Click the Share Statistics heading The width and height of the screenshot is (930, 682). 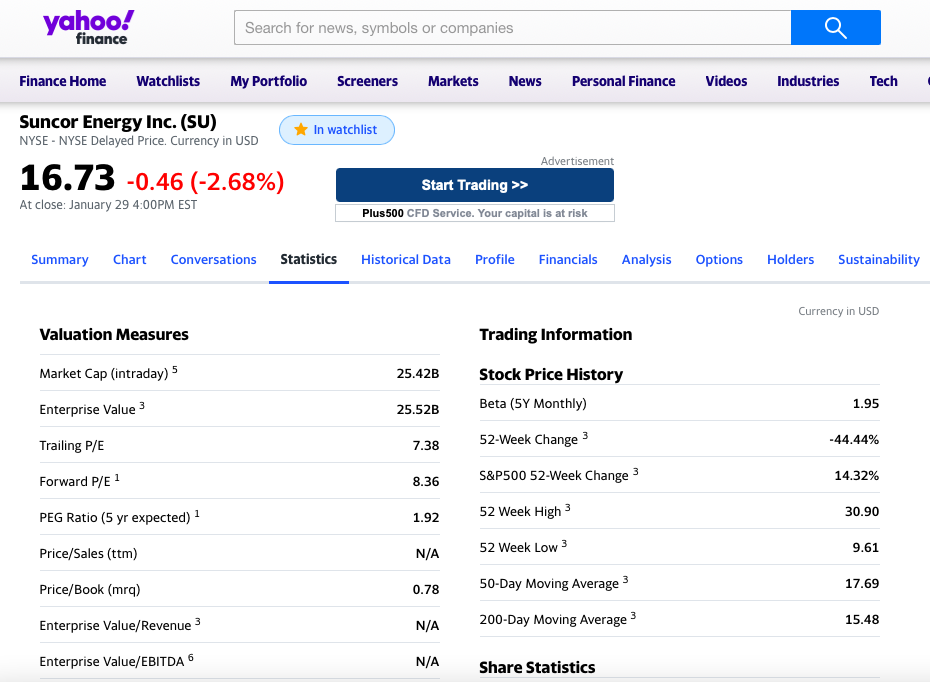pos(537,668)
